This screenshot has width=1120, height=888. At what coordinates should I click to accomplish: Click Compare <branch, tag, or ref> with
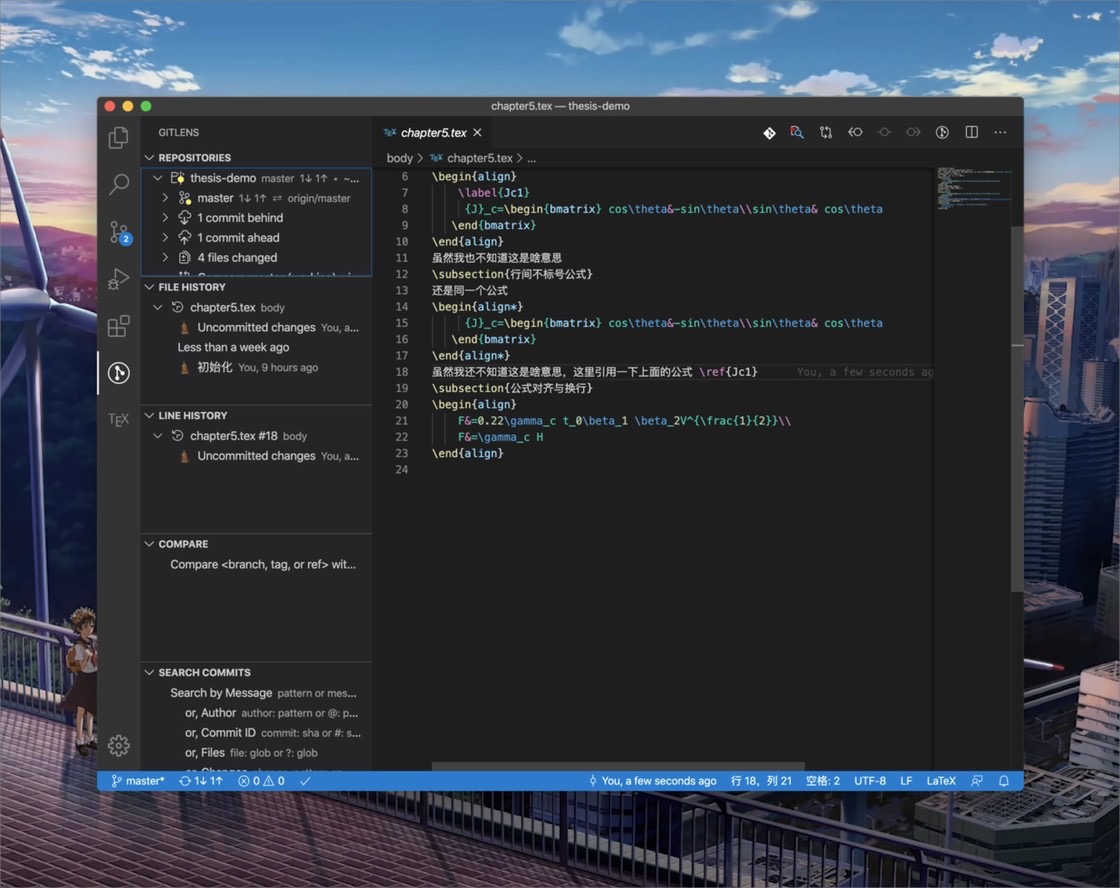click(x=256, y=564)
